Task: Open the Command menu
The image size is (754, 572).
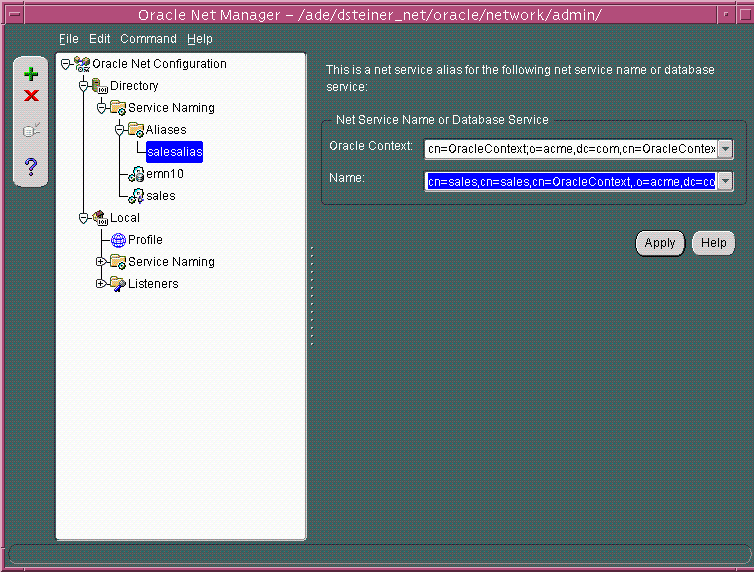Action: (x=148, y=39)
